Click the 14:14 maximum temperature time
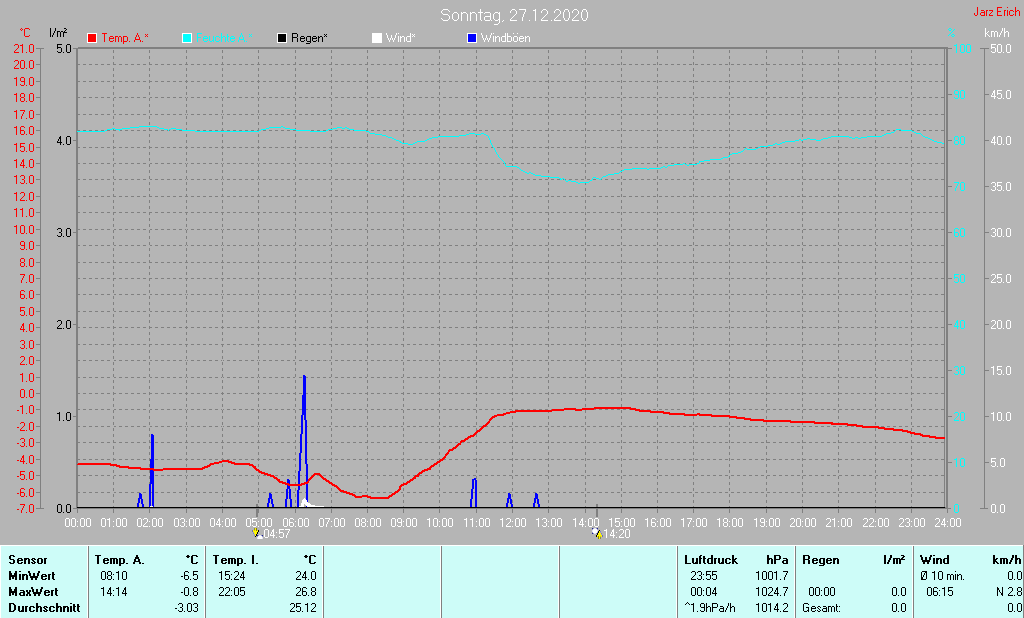The height and width of the screenshot is (618, 1024). 114,592
